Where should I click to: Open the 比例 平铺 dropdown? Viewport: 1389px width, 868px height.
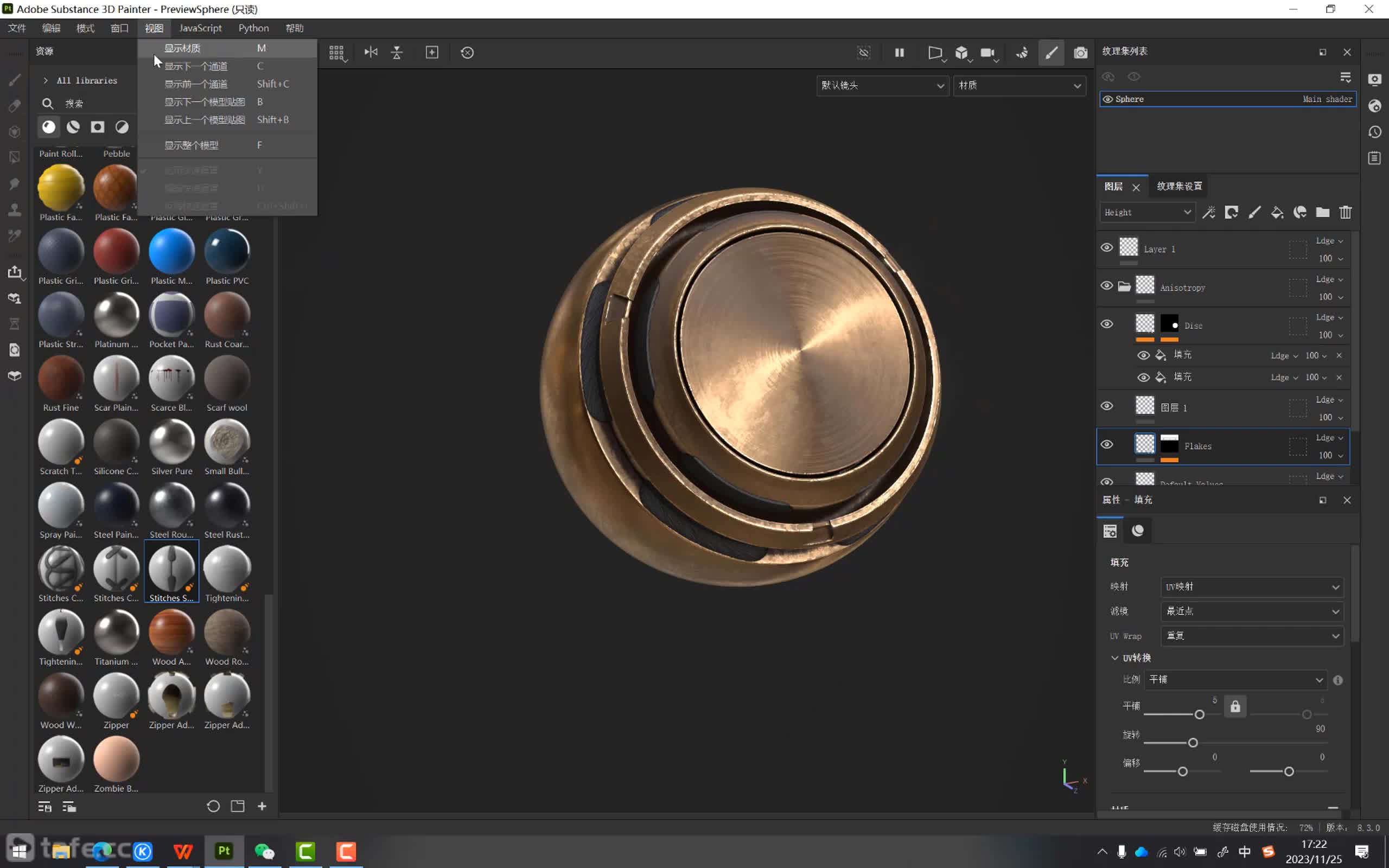click(x=1235, y=680)
